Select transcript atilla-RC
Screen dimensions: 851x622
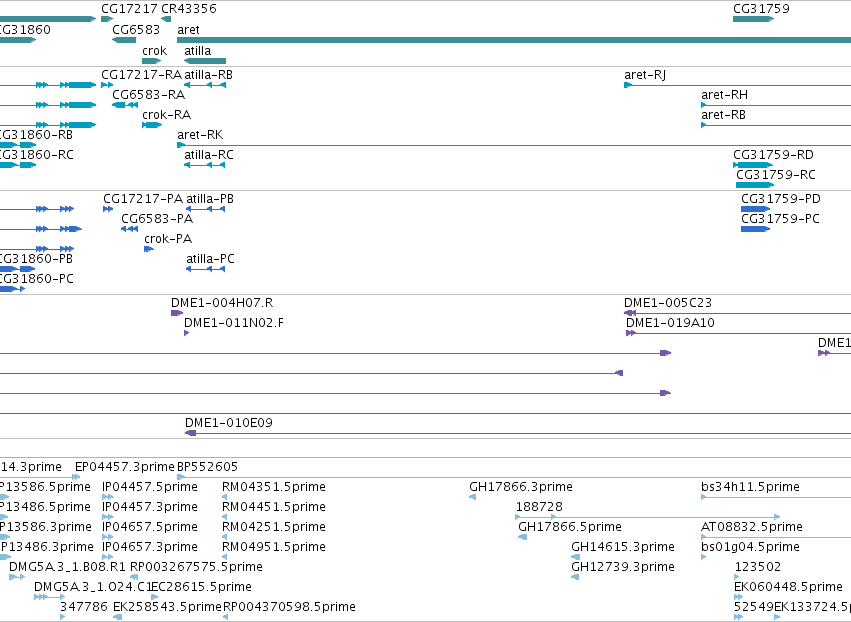[x=209, y=155]
